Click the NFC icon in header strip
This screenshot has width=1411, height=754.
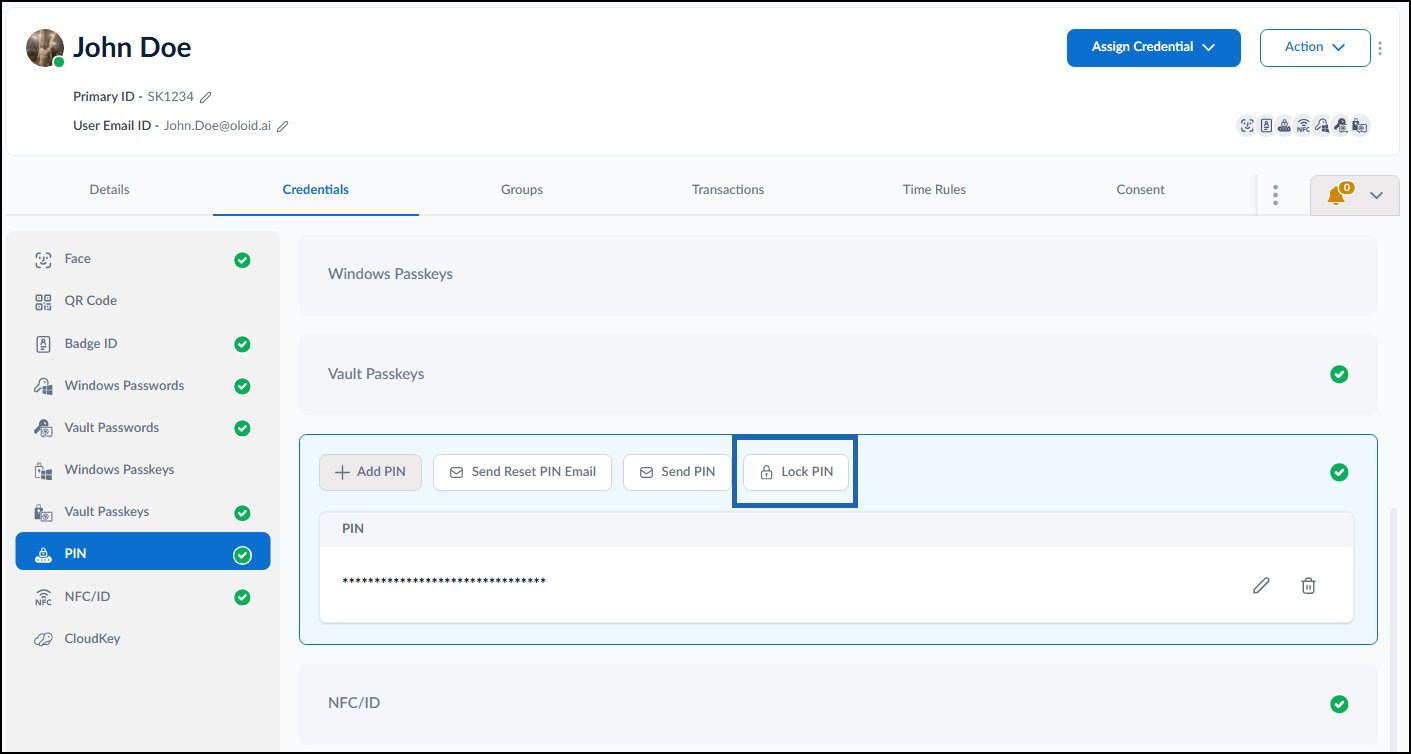pyautogui.click(x=1303, y=125)
